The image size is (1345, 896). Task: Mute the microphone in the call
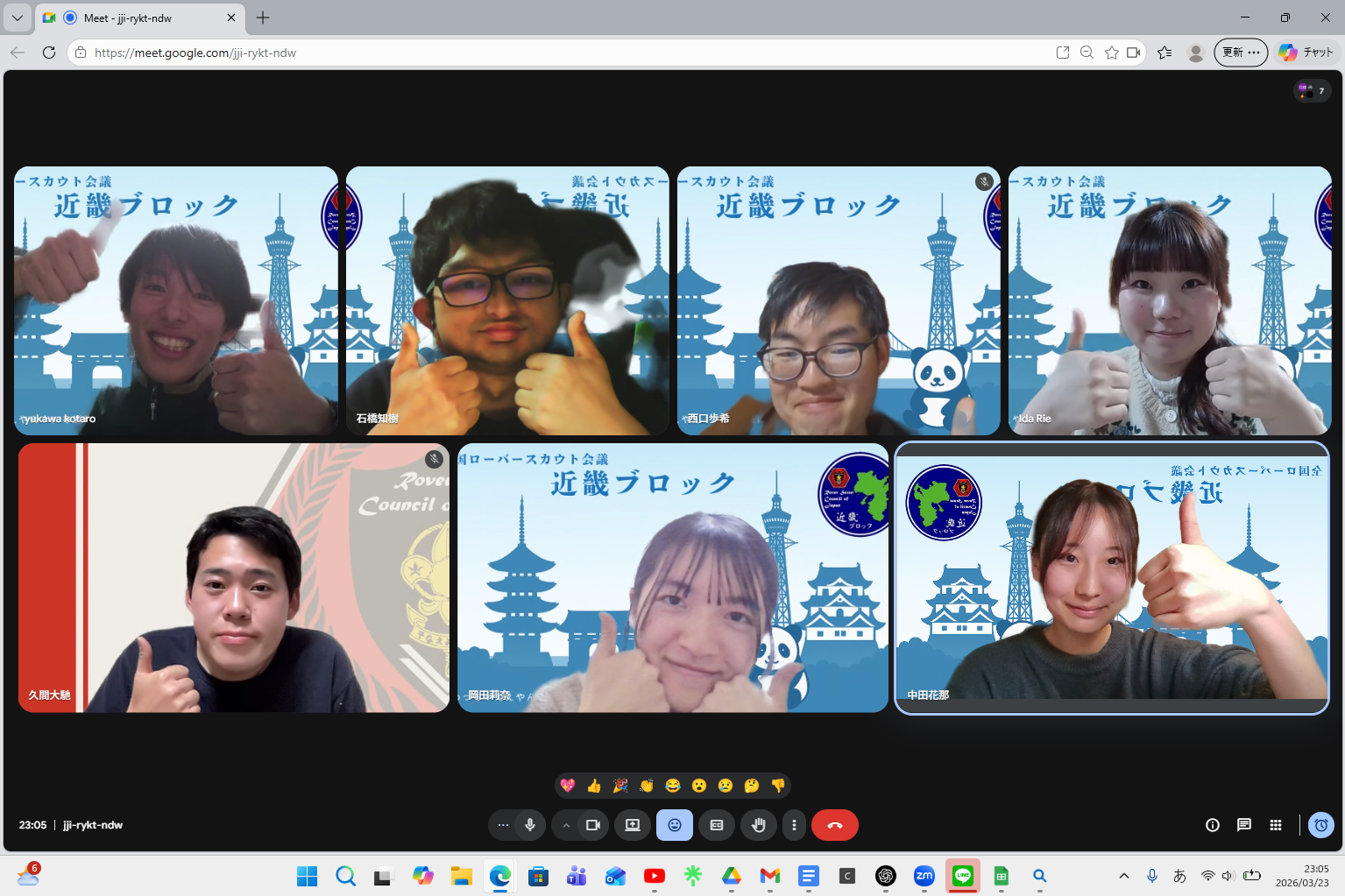pyautogui.click(x=530, y=825)
